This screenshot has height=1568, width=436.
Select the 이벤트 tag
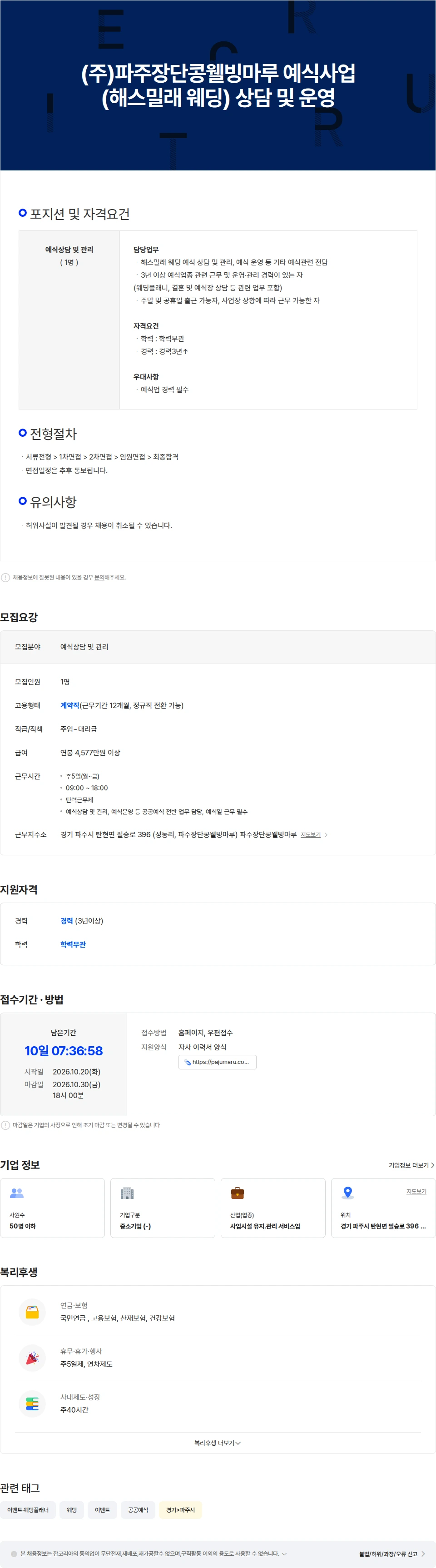102,1510
